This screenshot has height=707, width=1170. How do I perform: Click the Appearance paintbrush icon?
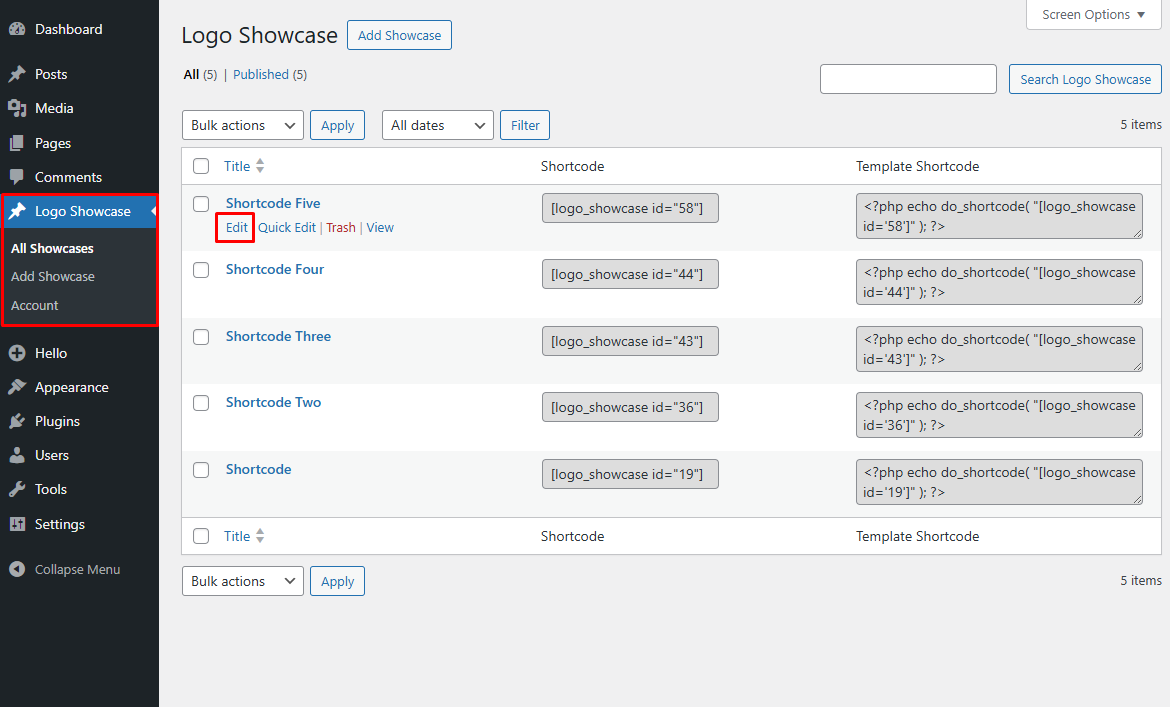tap(17, 387)
